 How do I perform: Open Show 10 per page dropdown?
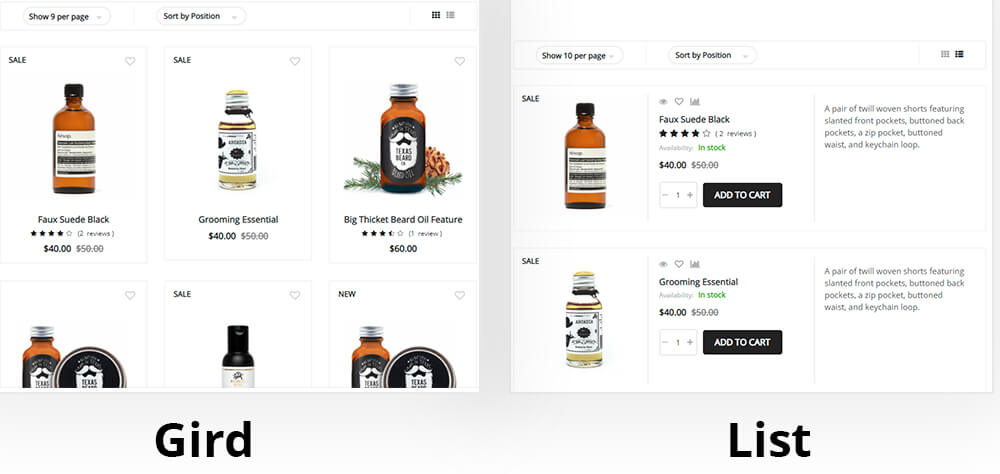[x=580, y=56]
